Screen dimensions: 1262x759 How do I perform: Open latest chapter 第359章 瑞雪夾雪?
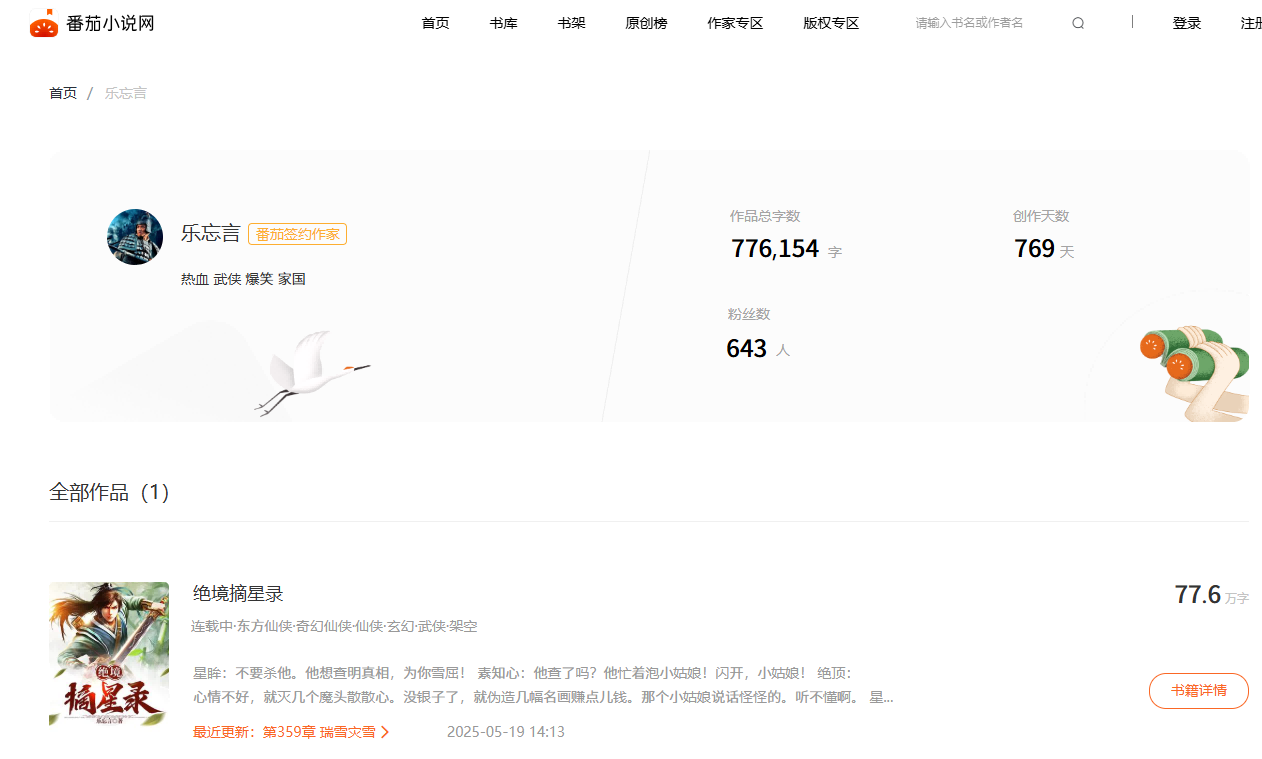pos(319,732)
